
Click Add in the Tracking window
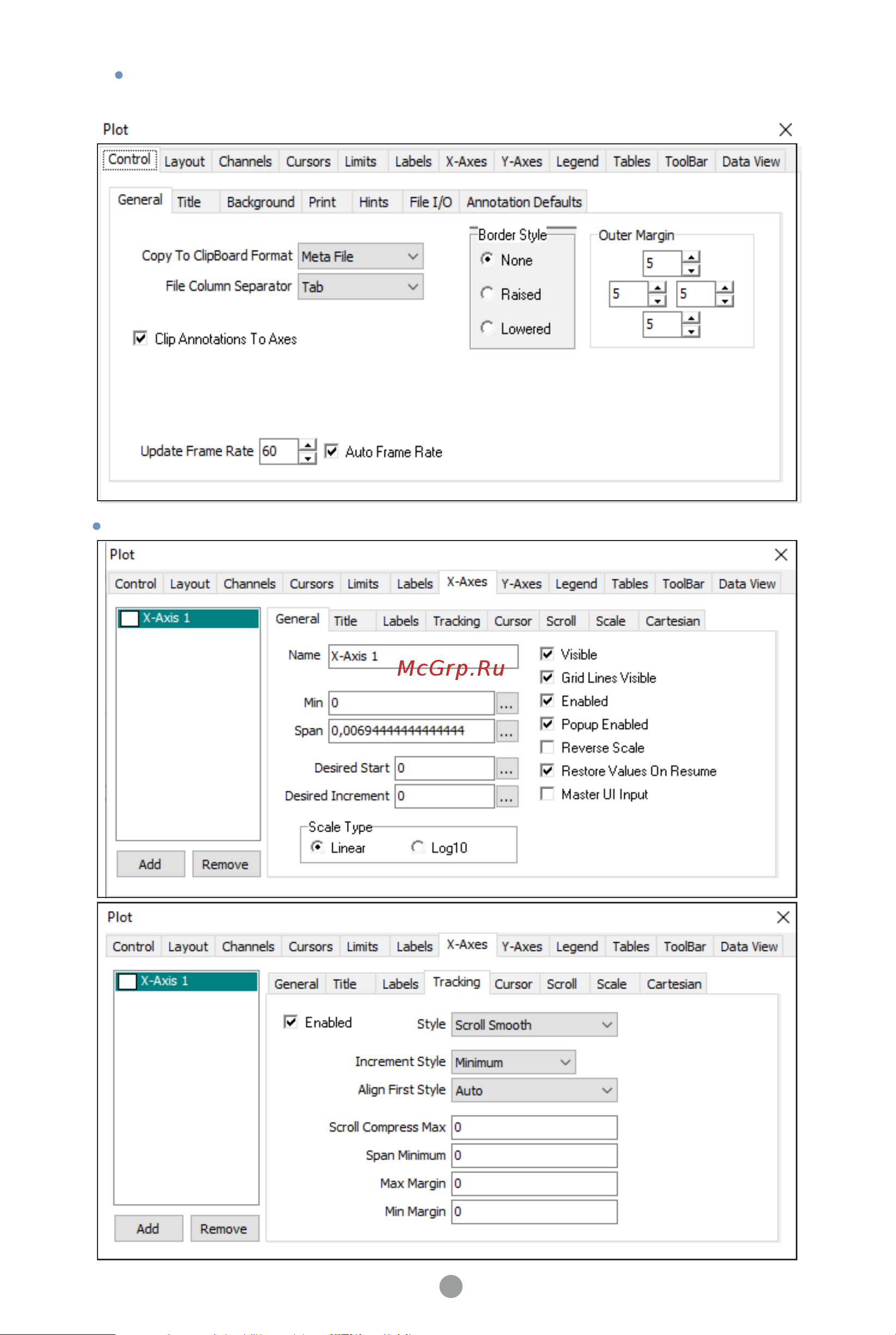pos(148,1228)
